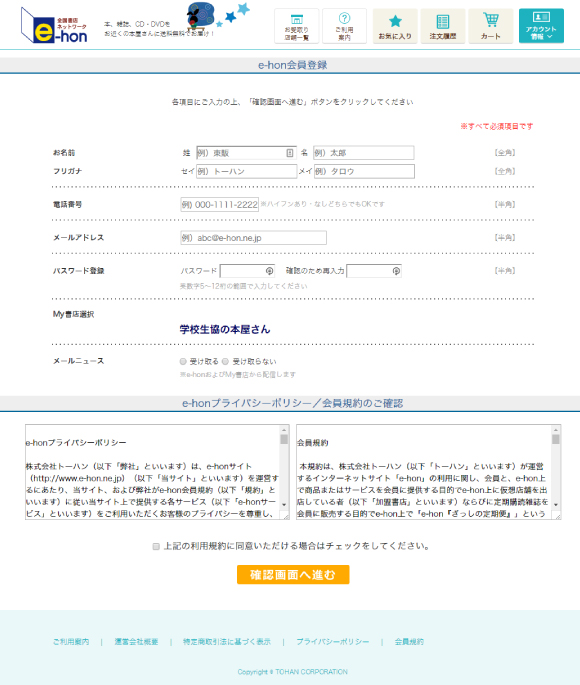Screen dimensions: 580x685
Task: Click the e-honプライバシーポリシー／会員規約のご確認 heading
Action: [x=293, y=403]
